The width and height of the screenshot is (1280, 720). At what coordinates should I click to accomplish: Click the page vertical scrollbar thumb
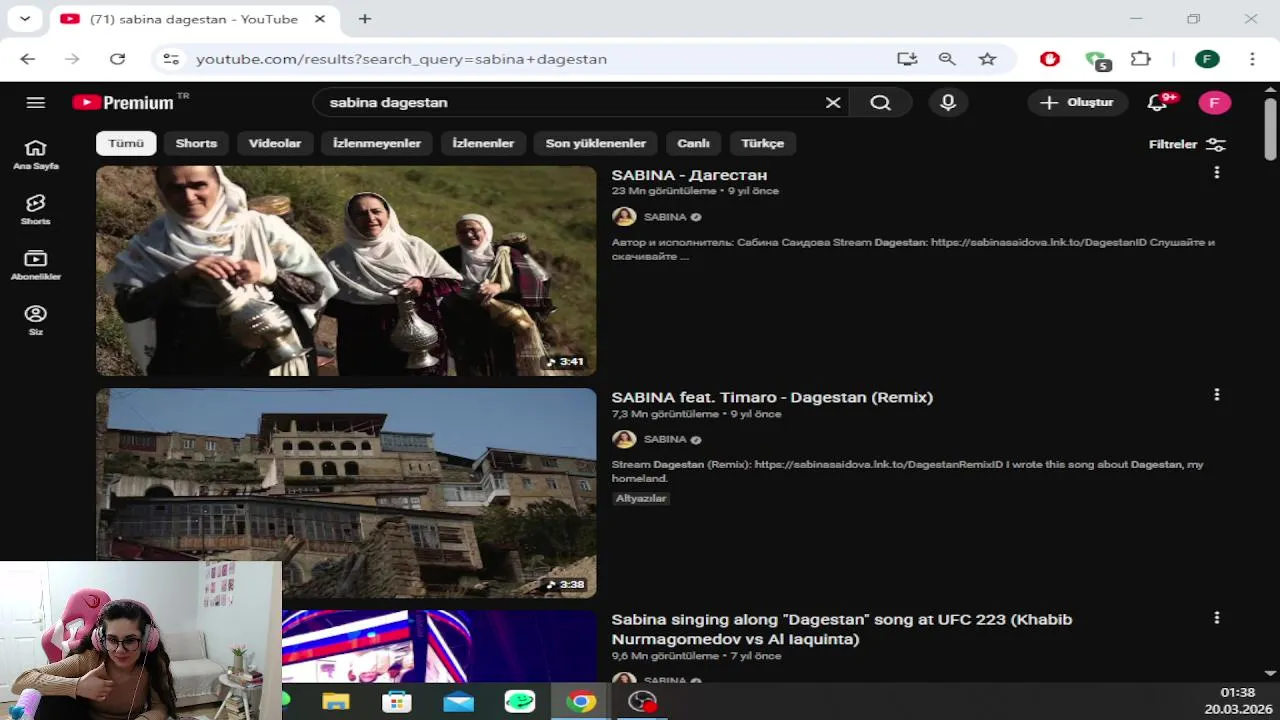[1270, 128]
